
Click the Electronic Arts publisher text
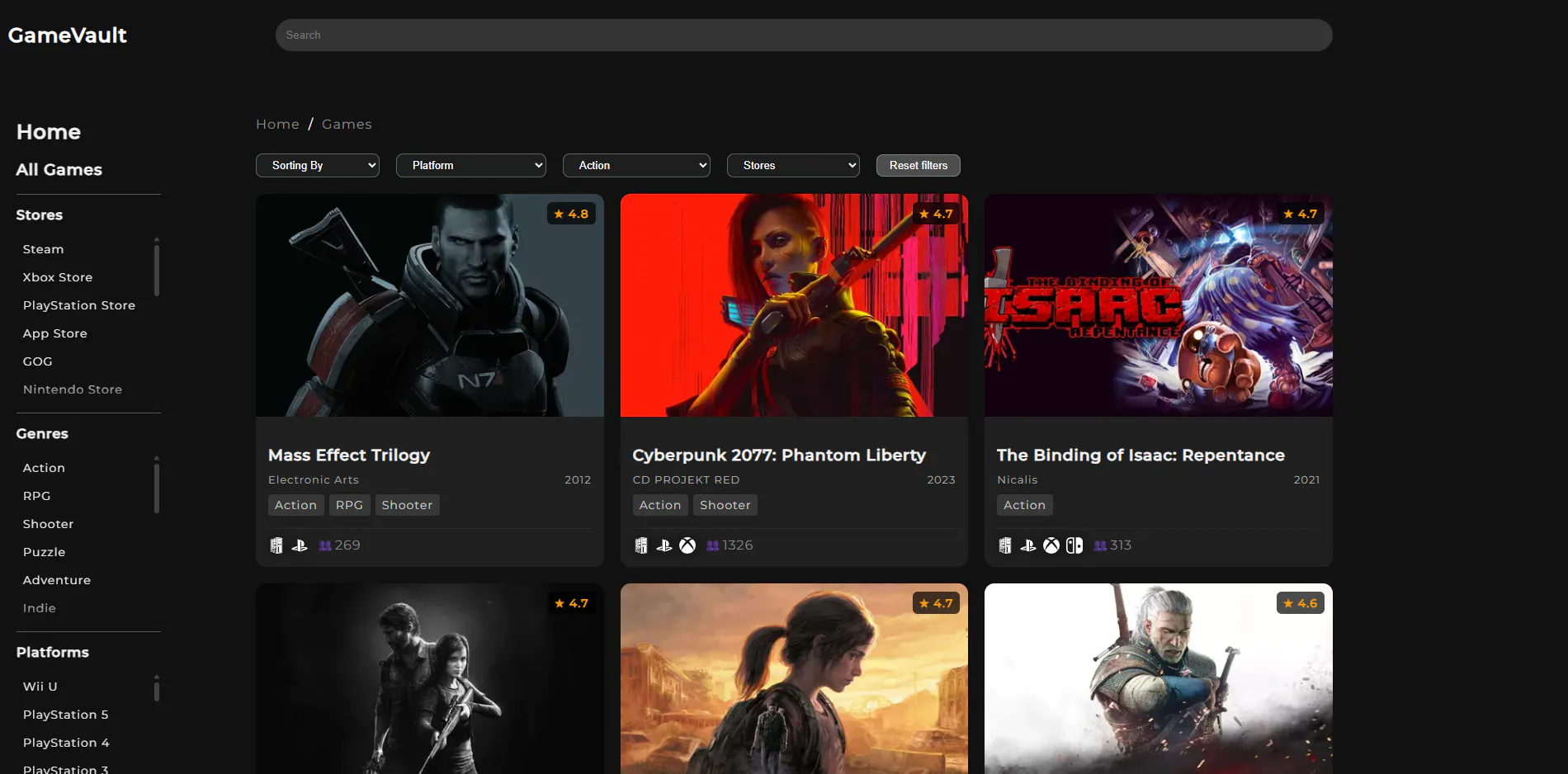tap(314, 480)
